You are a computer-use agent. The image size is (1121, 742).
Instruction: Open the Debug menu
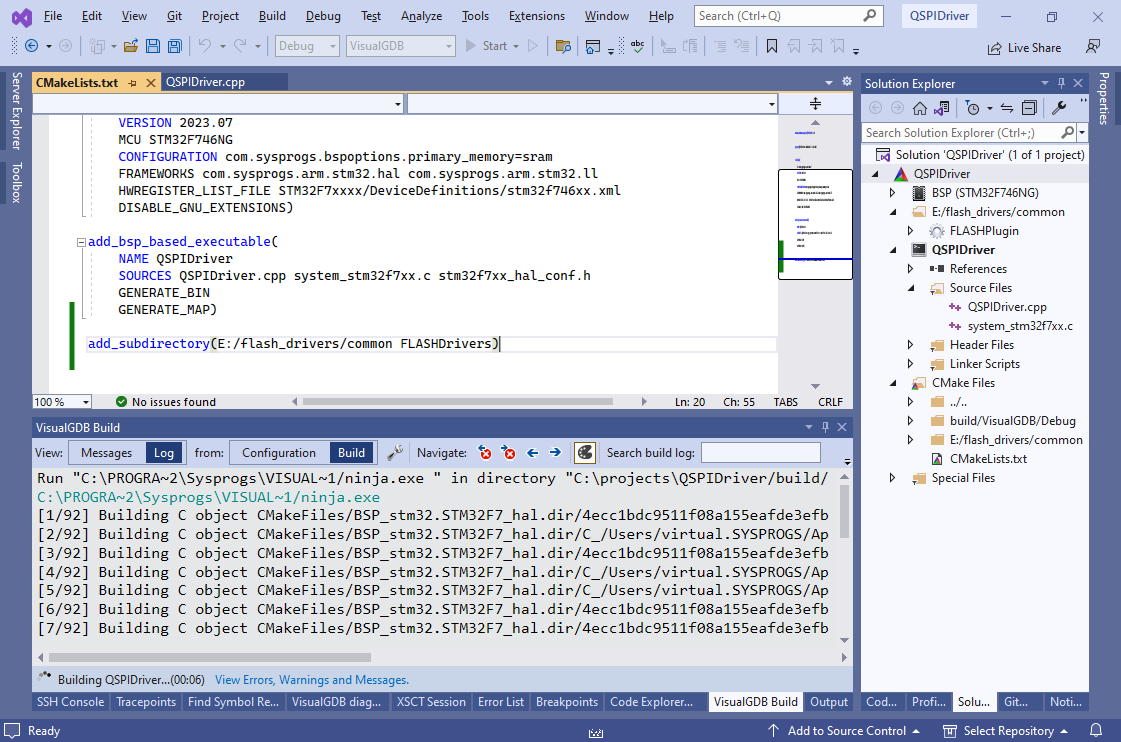tap(323, 16)
